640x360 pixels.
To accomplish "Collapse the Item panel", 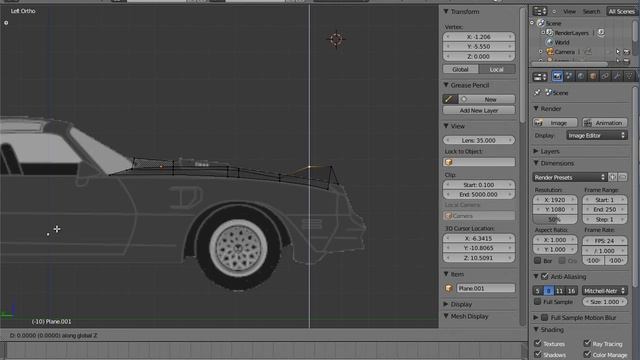I will coord(446,274).
